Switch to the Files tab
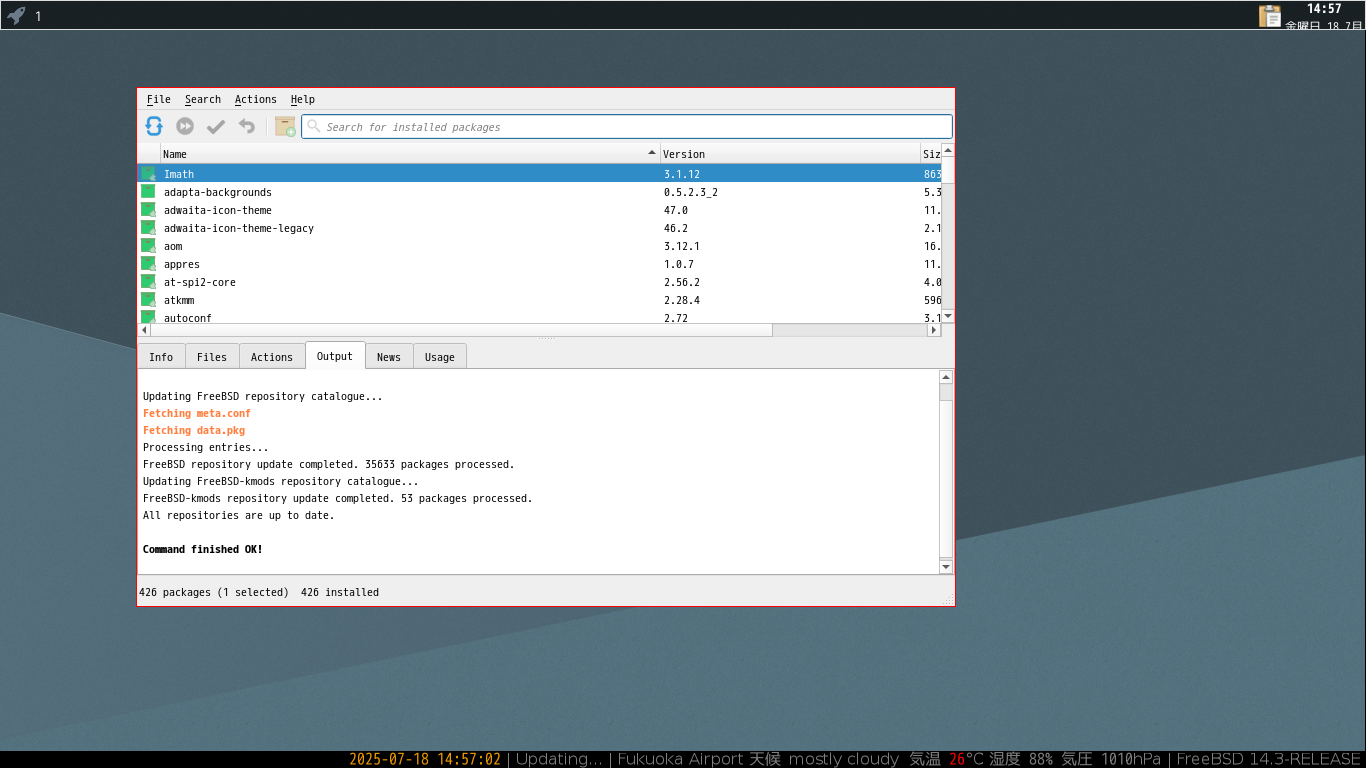This screenshot has height=768, width=1366. click(x=212, y=357)
